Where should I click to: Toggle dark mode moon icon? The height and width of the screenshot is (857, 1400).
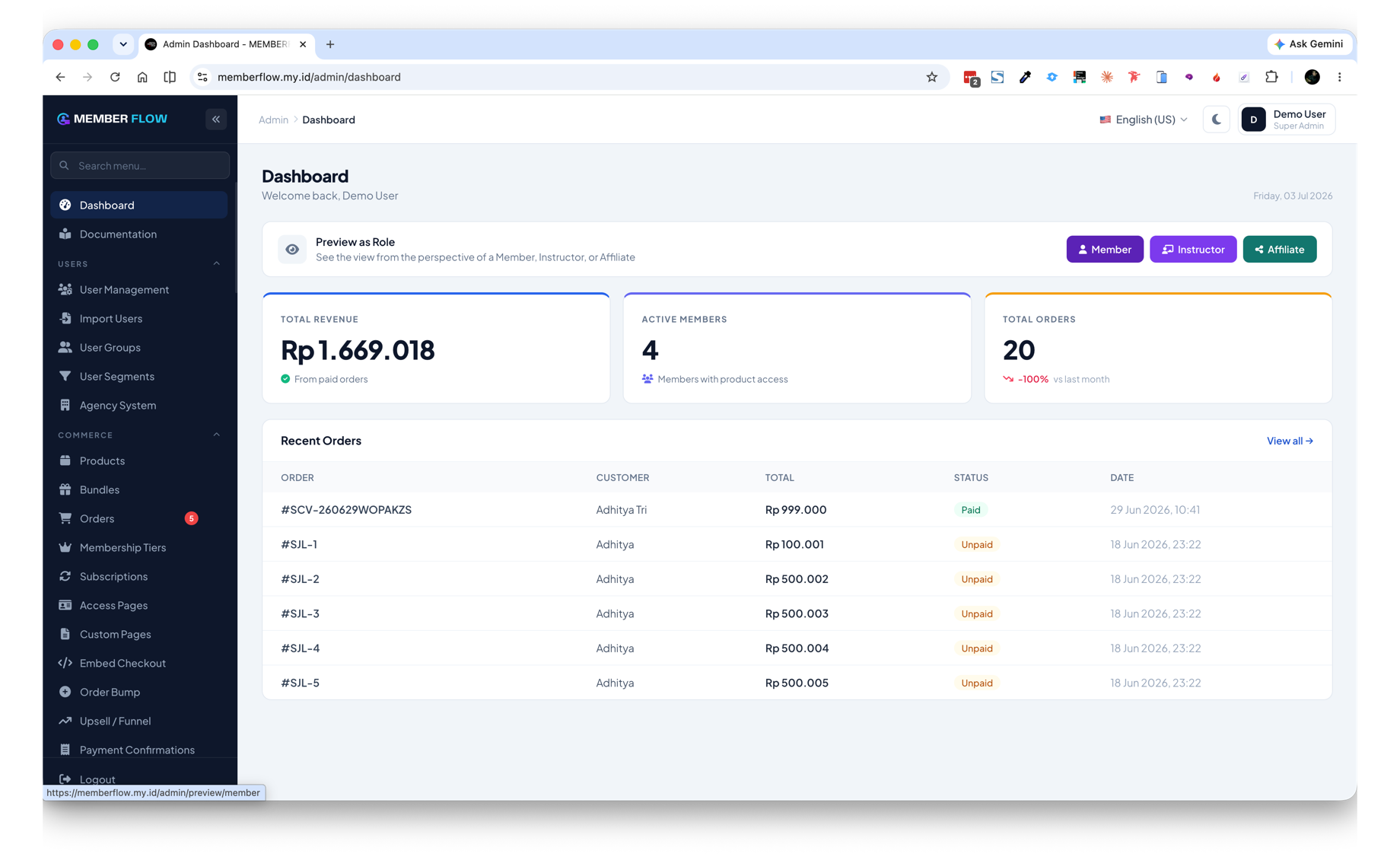coord(1216,119)
